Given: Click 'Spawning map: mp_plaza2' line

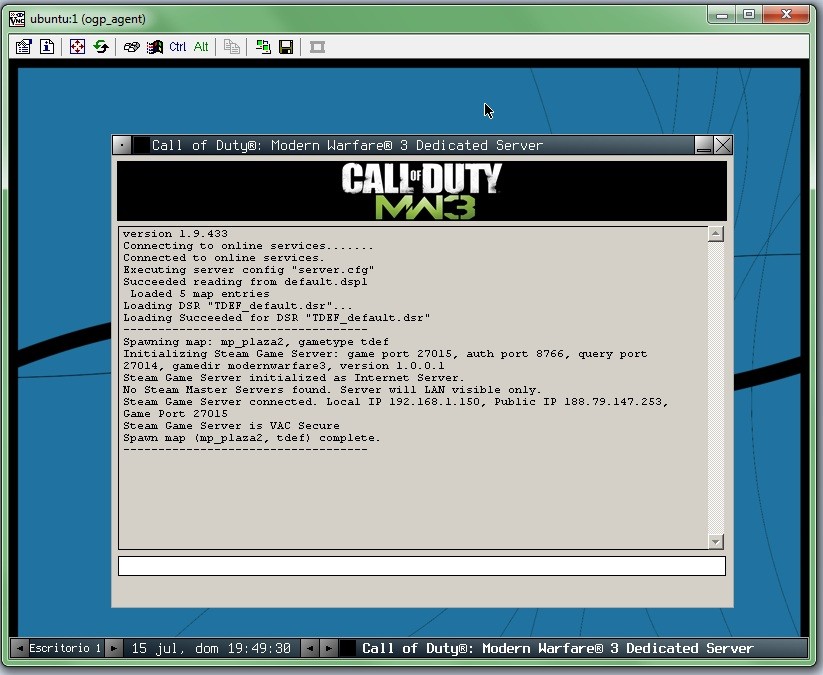Looking at the screenshot, I should [x=256, y=342].
